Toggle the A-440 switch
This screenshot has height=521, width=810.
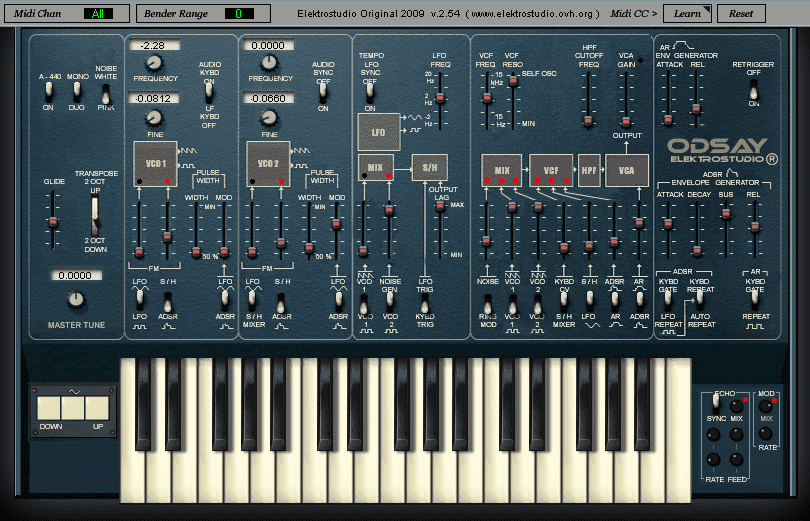pyautogui.click(x=49, y=92)
